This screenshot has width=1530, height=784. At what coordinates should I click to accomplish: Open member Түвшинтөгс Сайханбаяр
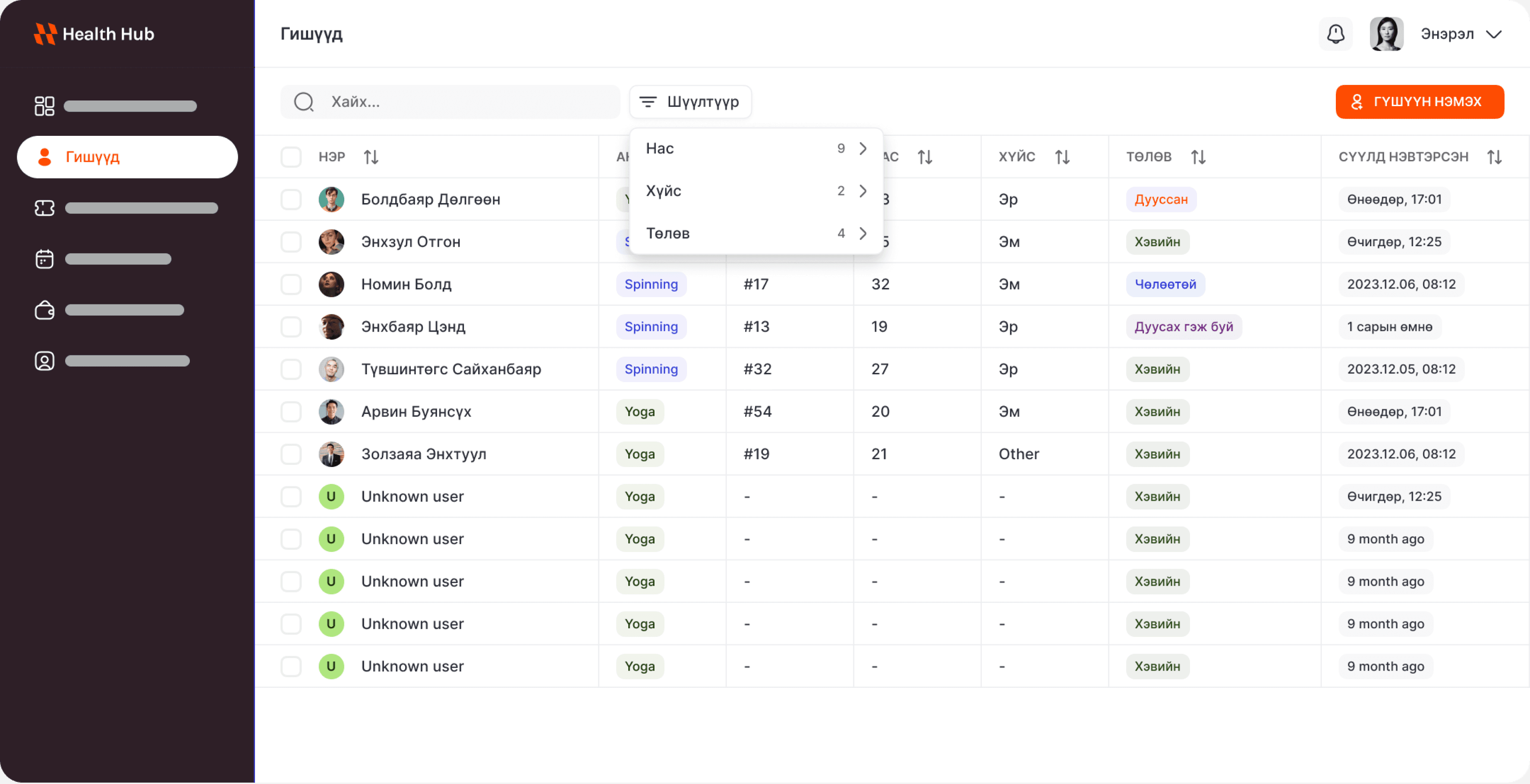[x=451, y=369]
